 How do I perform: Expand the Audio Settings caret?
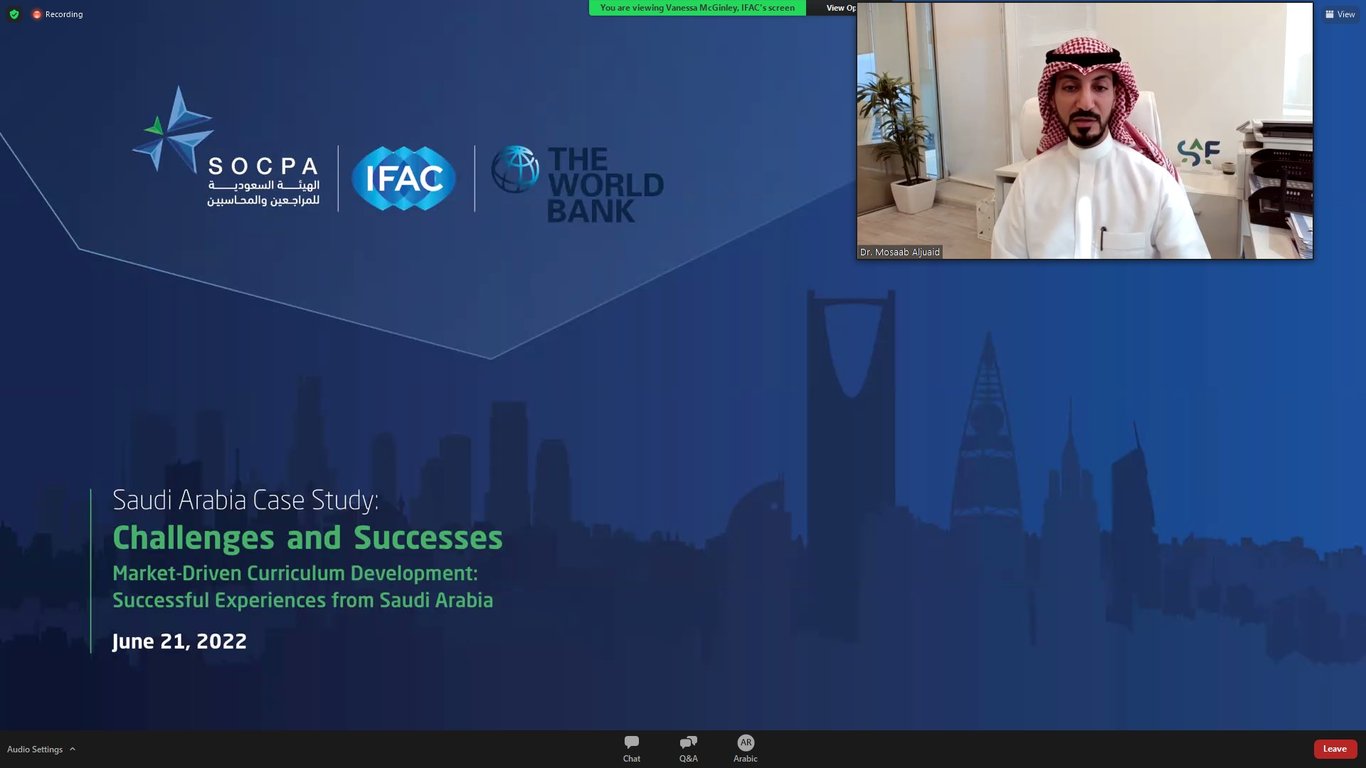tap(72, 749)
